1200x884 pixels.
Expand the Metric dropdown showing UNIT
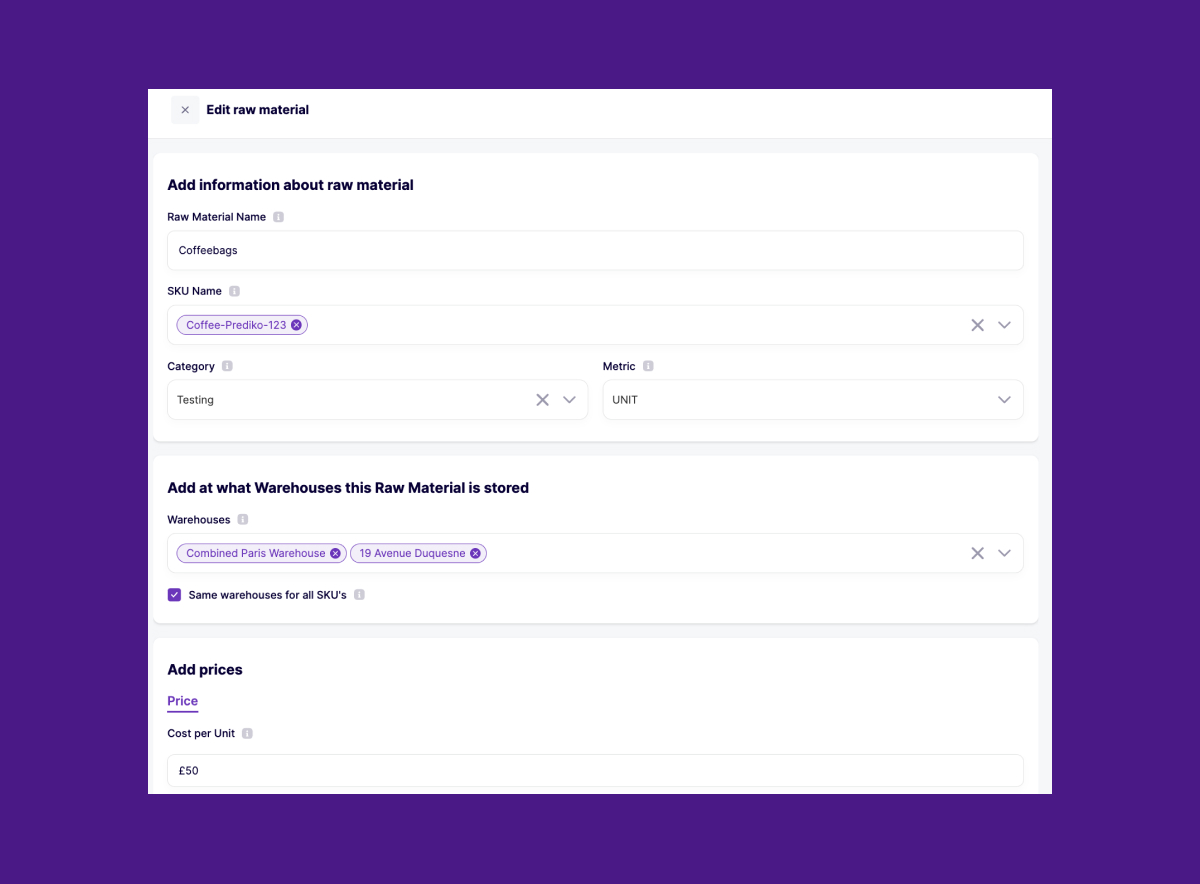1005,399
